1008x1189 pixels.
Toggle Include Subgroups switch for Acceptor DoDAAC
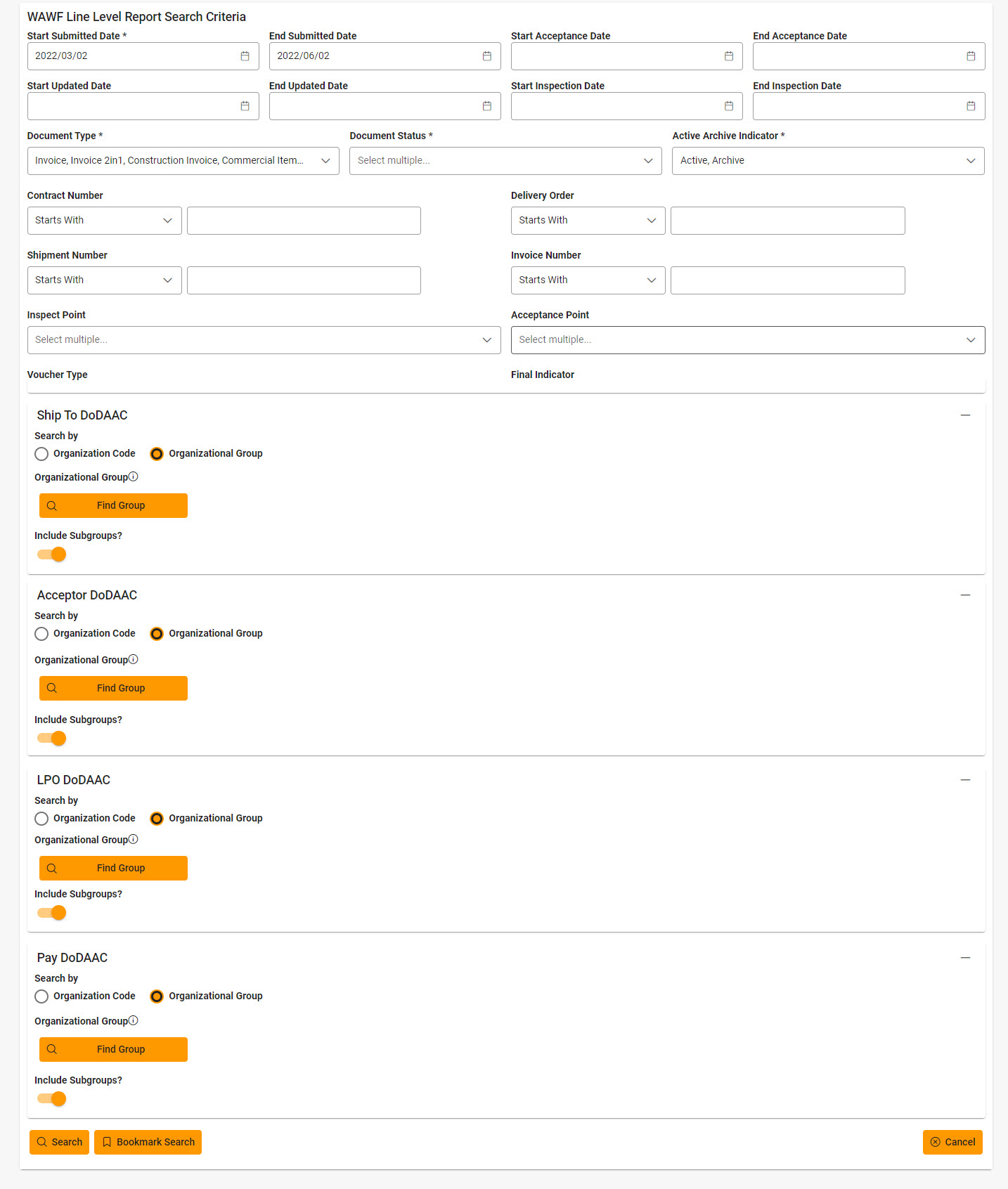[x=52, y=739]
